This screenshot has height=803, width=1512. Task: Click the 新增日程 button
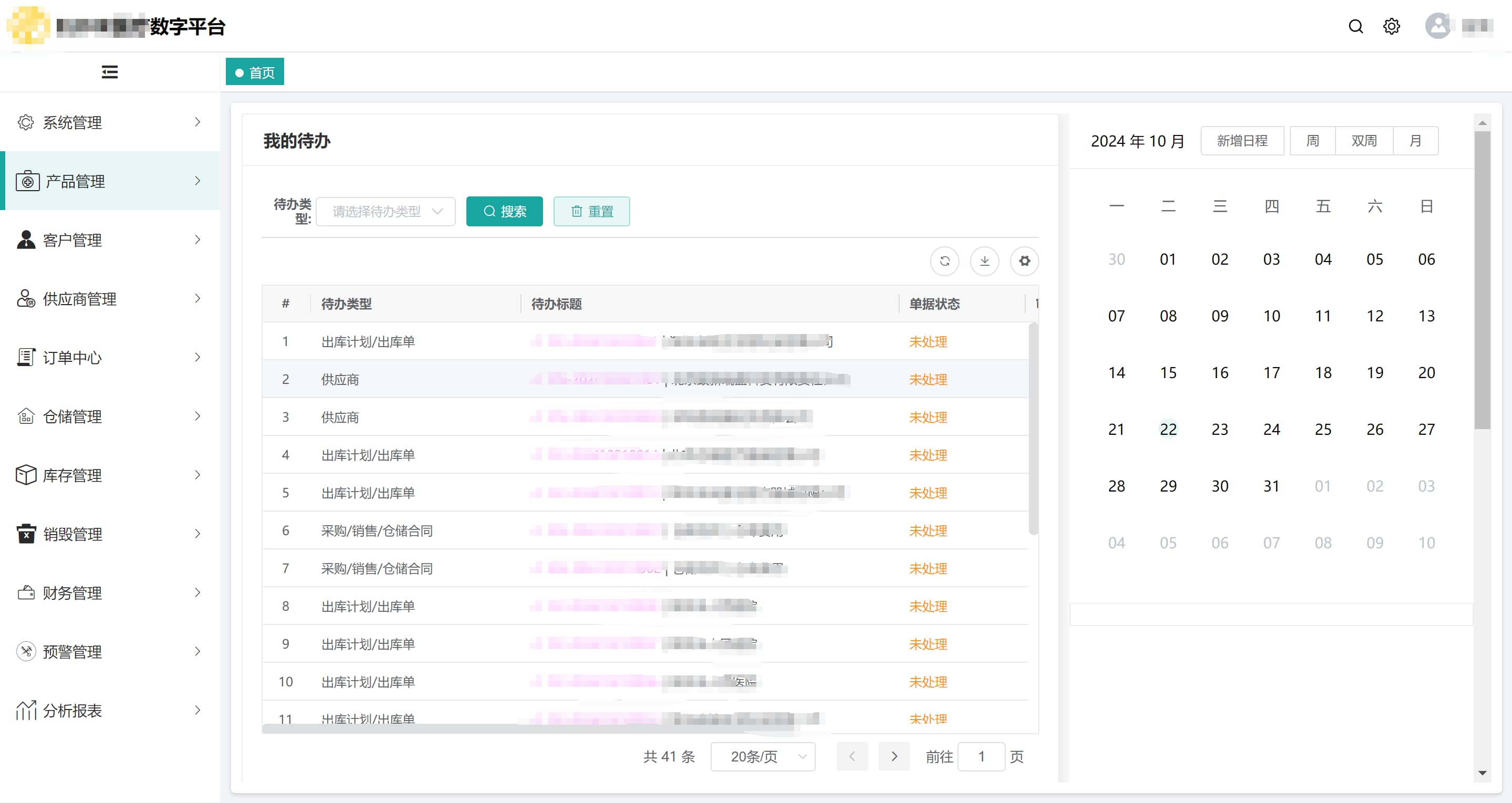click(1242, 141)
